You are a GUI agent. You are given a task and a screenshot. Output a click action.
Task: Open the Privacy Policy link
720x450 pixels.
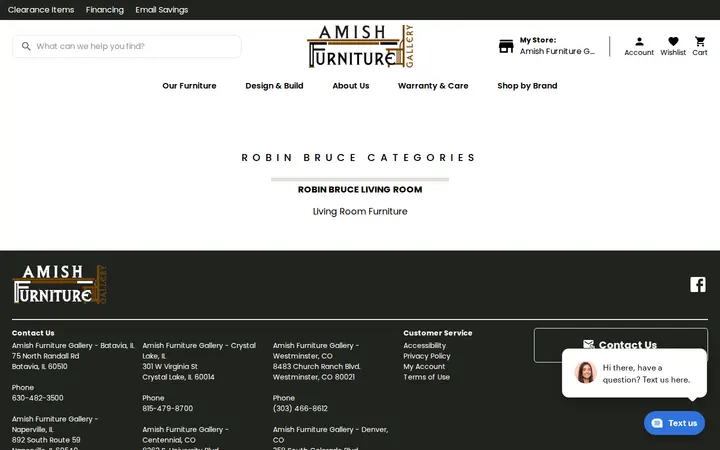427,356
